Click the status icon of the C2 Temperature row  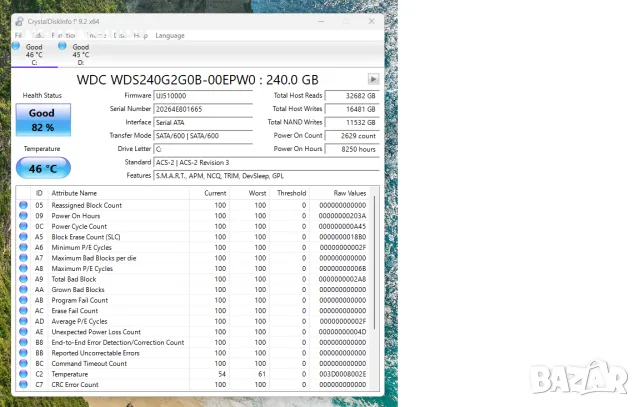pos(23,374)
